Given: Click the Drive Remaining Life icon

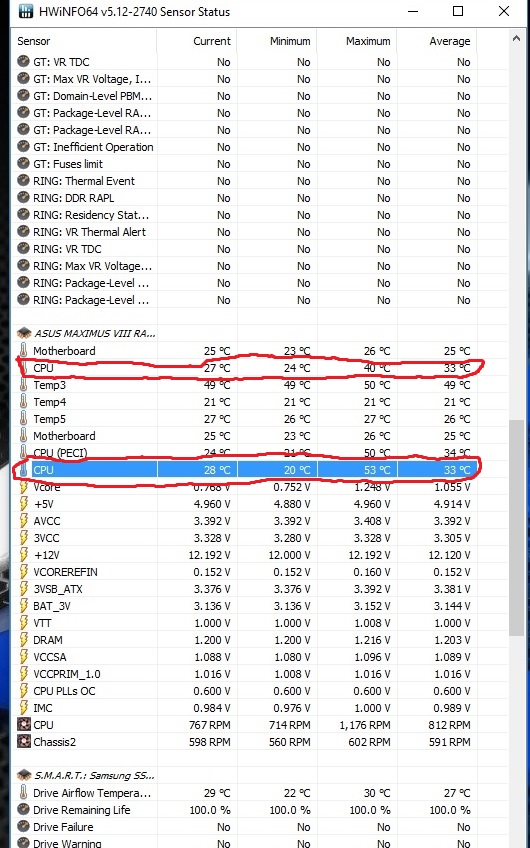Looking at the screenshot, I should click(x=23, y=810).
